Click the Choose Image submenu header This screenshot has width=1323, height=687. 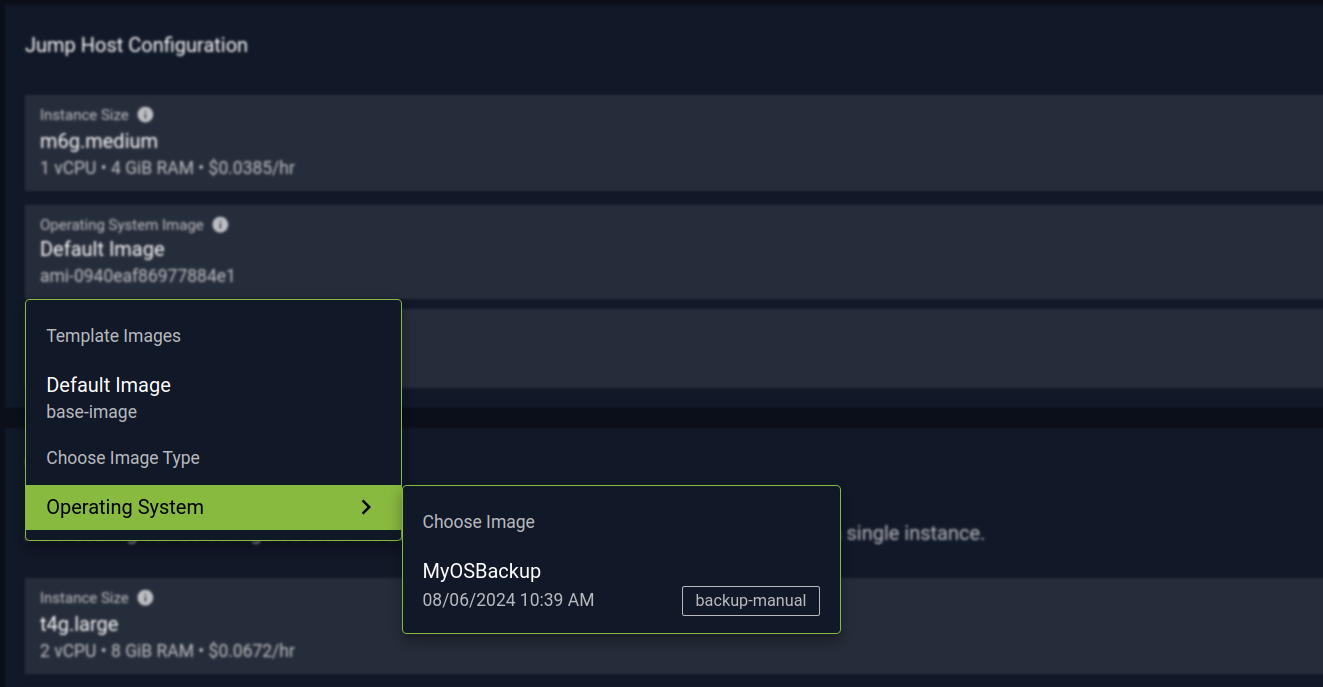(479, 522)
